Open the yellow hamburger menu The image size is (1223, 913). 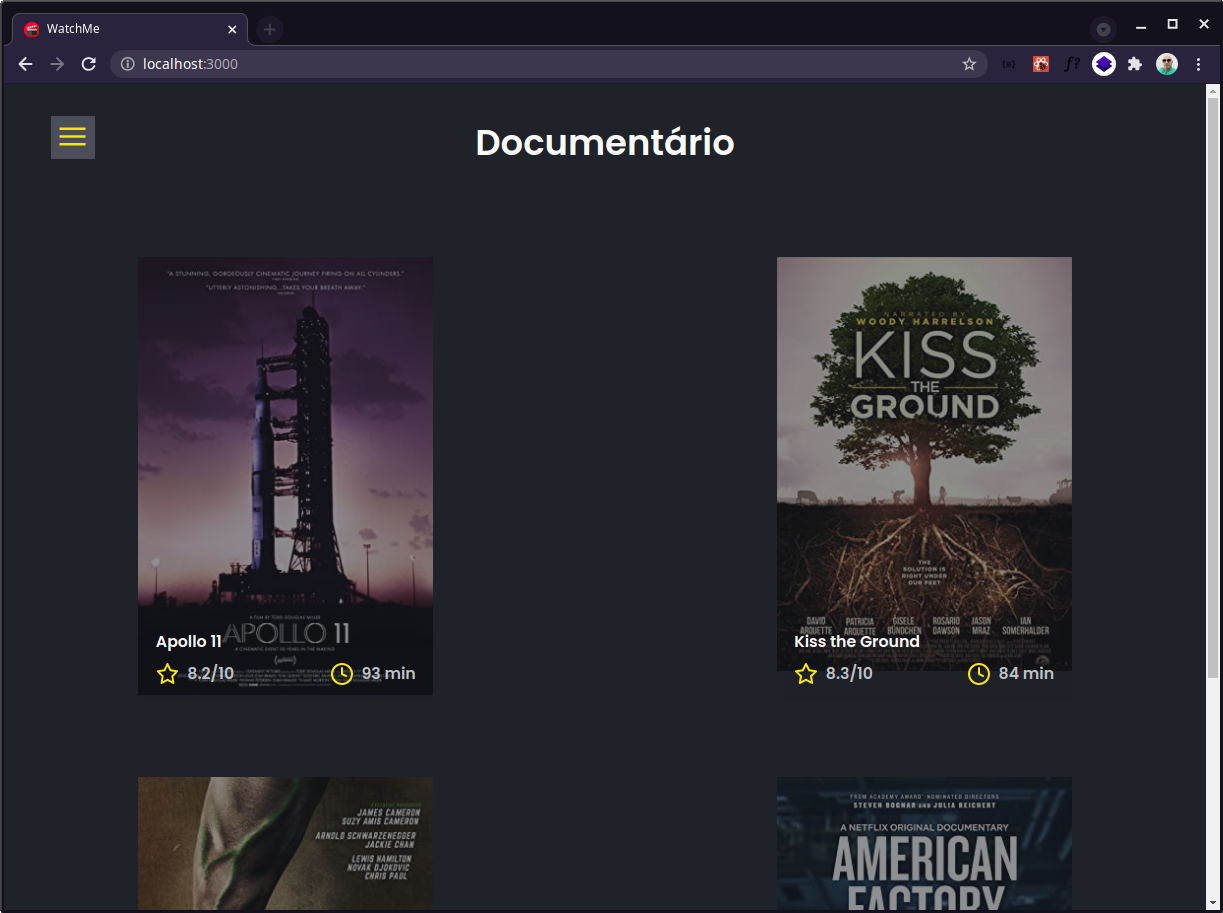tap(73, 138)
